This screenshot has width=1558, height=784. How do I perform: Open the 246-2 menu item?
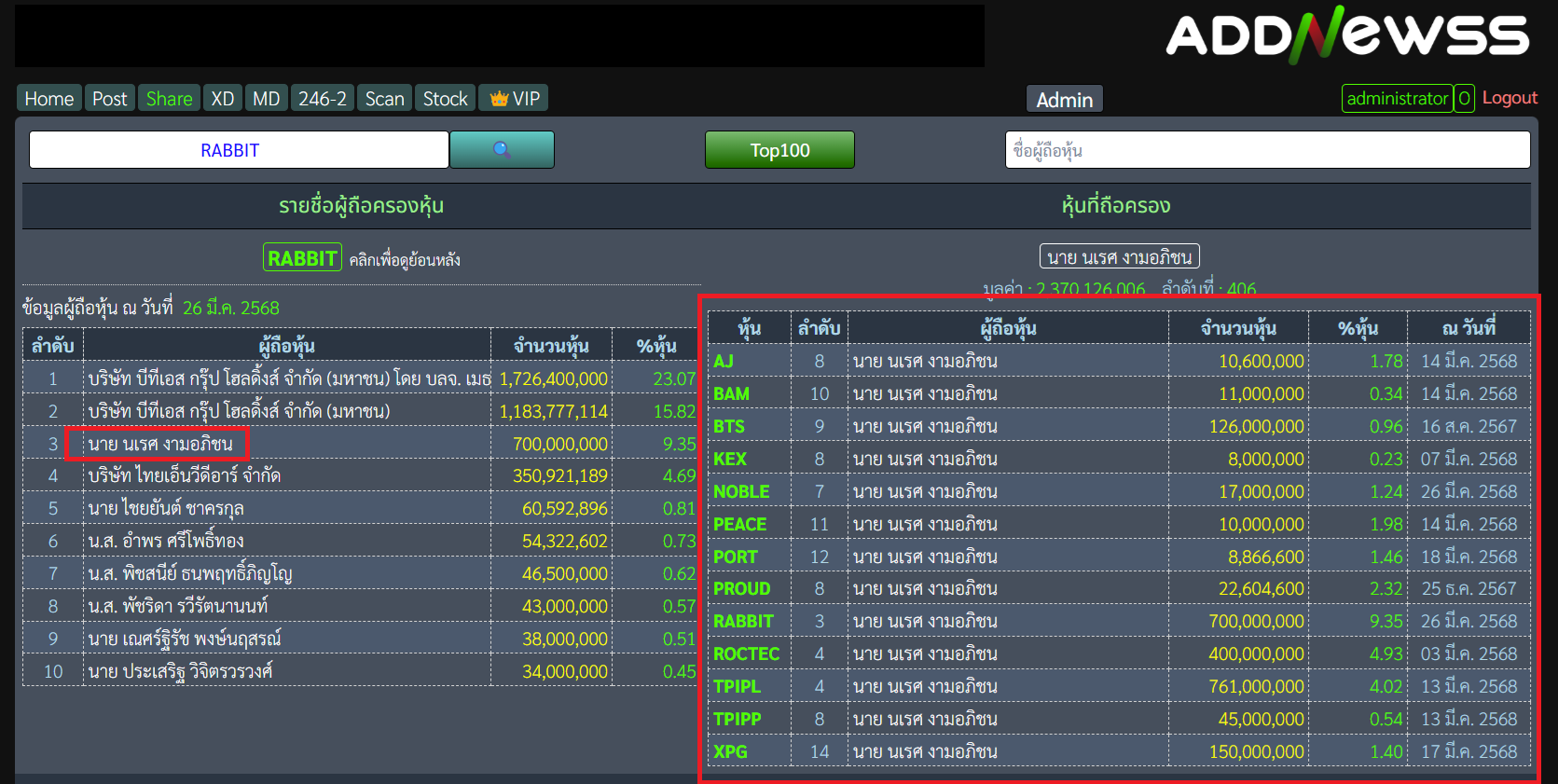(323, 98)
